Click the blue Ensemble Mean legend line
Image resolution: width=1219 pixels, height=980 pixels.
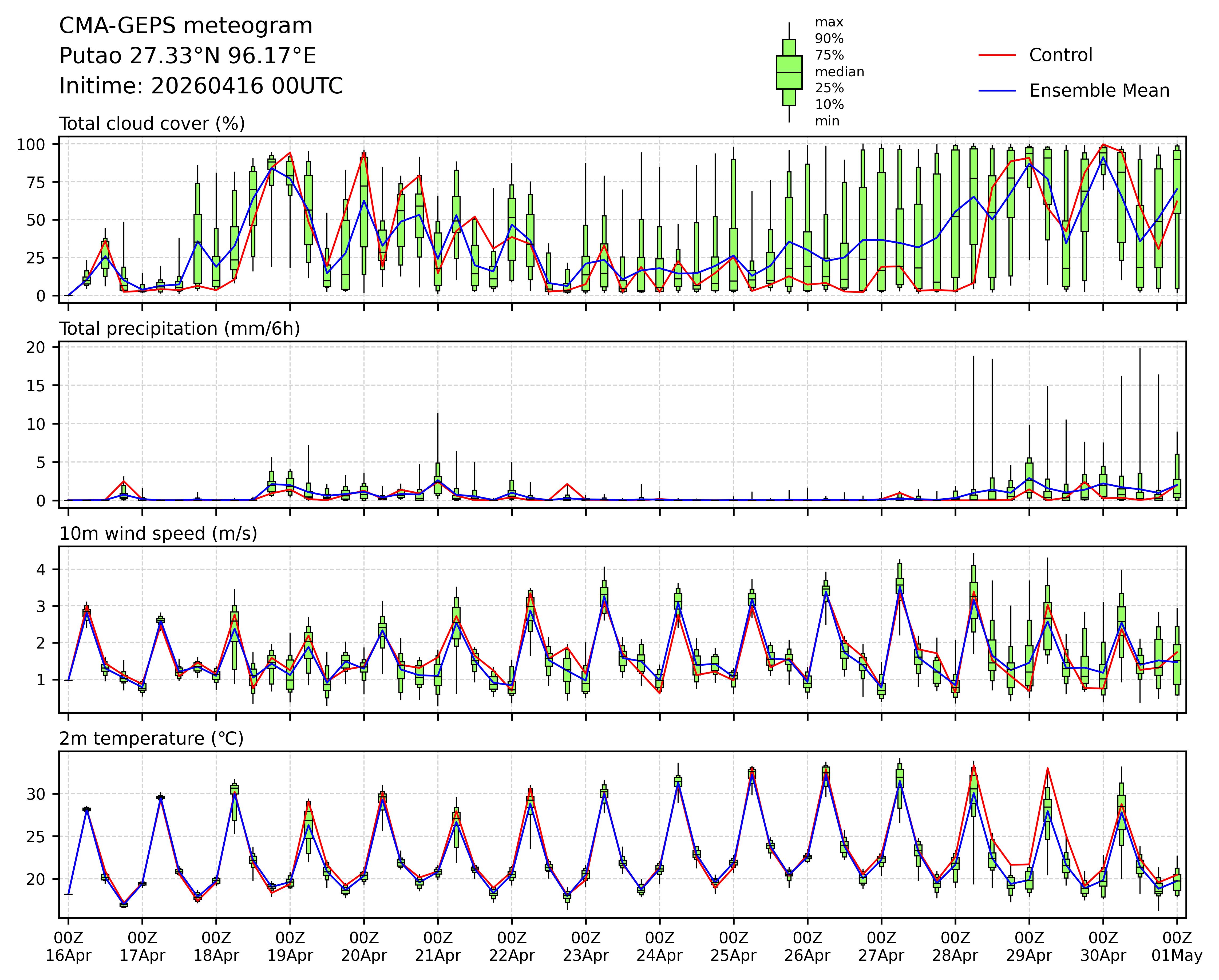pyautogui.click(x=997, y=91)
